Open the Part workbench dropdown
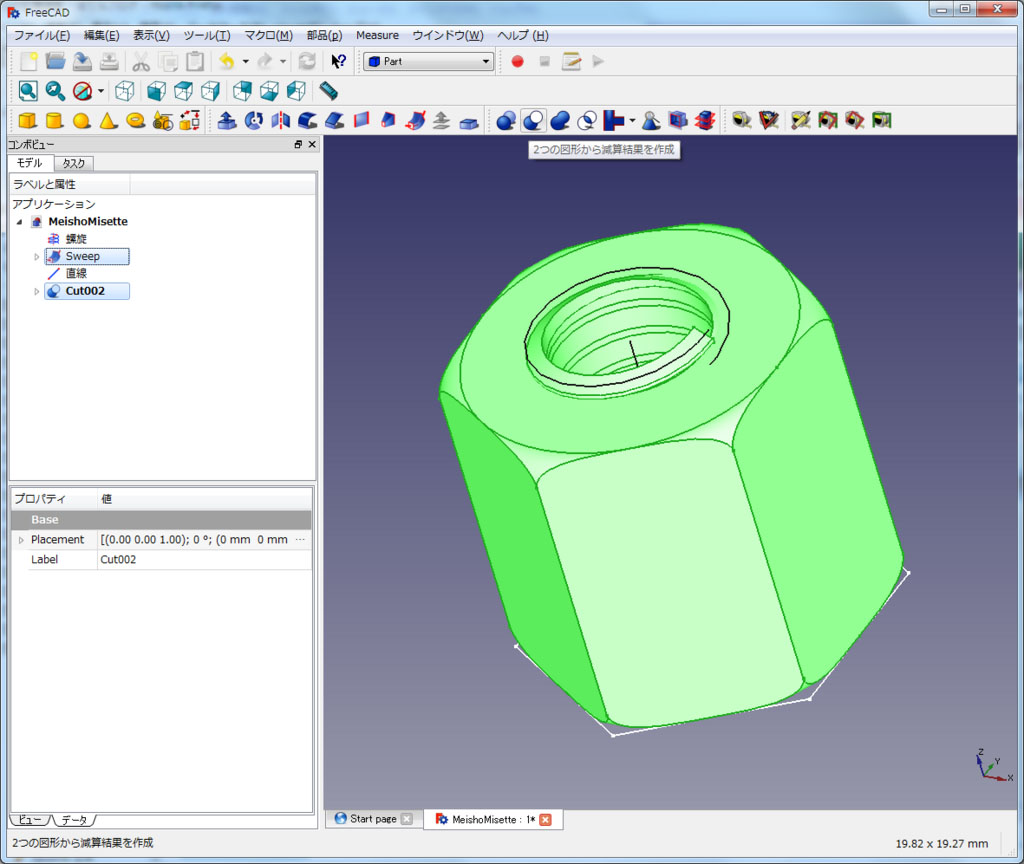Viewport: 1024px width, 864px height. (x=428, y=61)
